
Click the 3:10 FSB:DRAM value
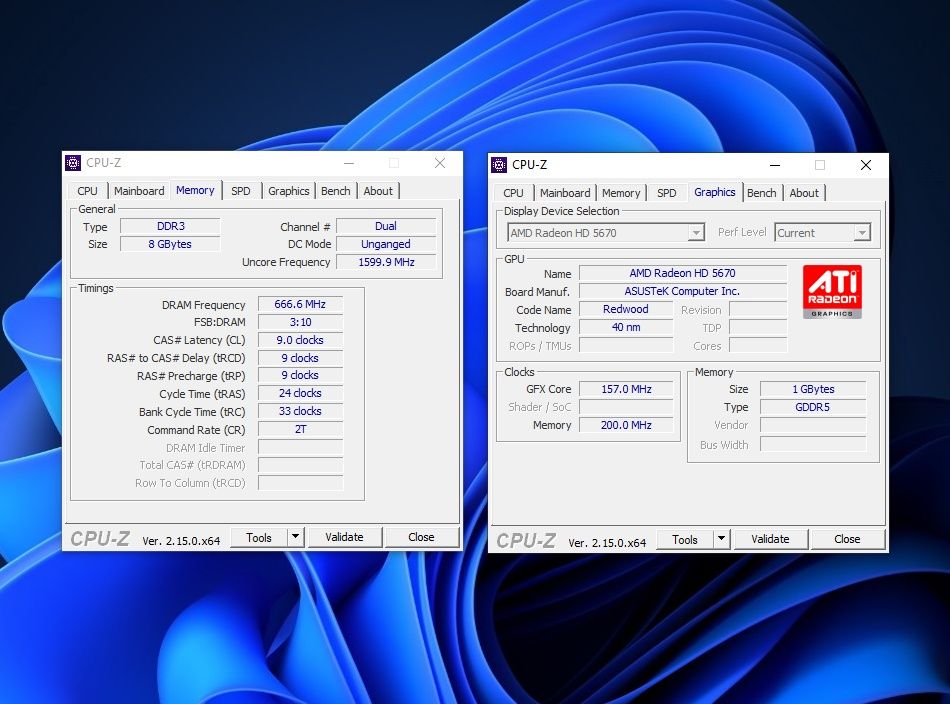pos(301,322)
